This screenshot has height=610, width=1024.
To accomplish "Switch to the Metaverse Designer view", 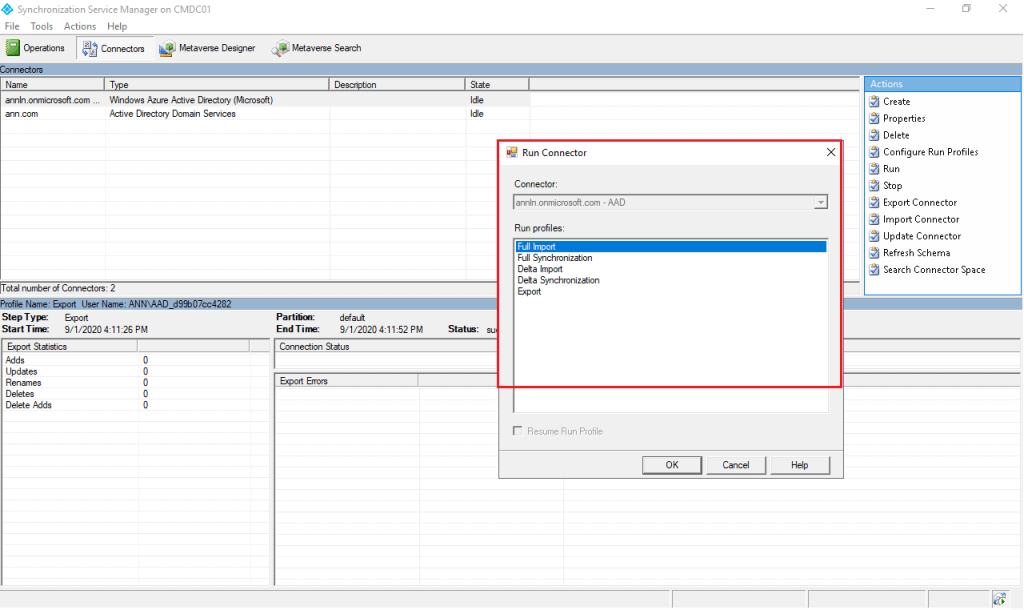I will (207, 48).
